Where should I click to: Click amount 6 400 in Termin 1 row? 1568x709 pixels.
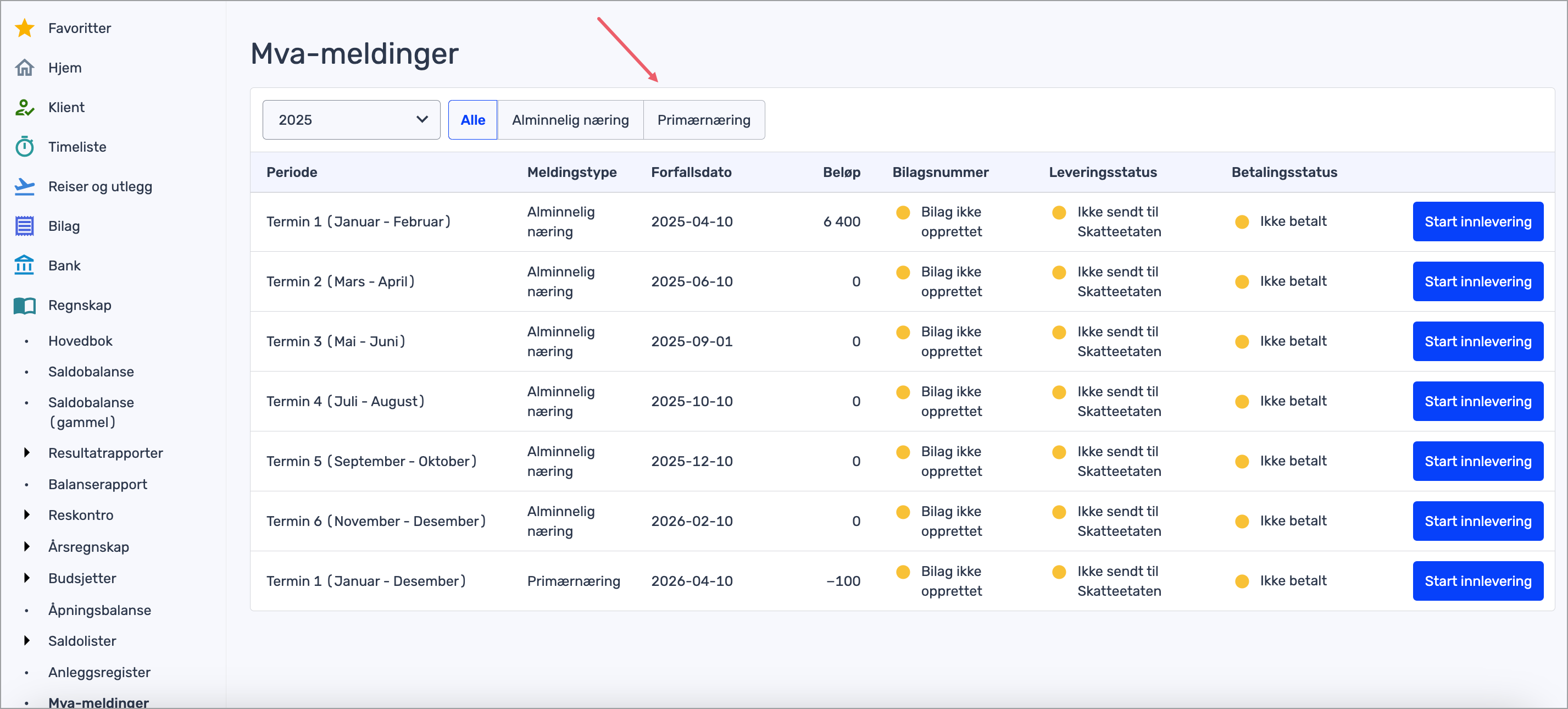(842, 221)
